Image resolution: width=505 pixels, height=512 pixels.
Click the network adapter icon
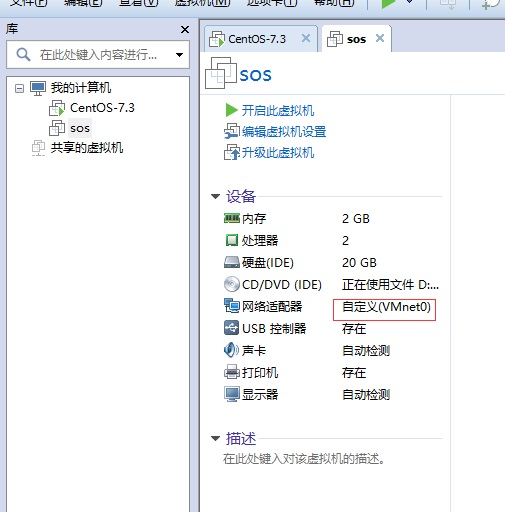pos(232,306)
